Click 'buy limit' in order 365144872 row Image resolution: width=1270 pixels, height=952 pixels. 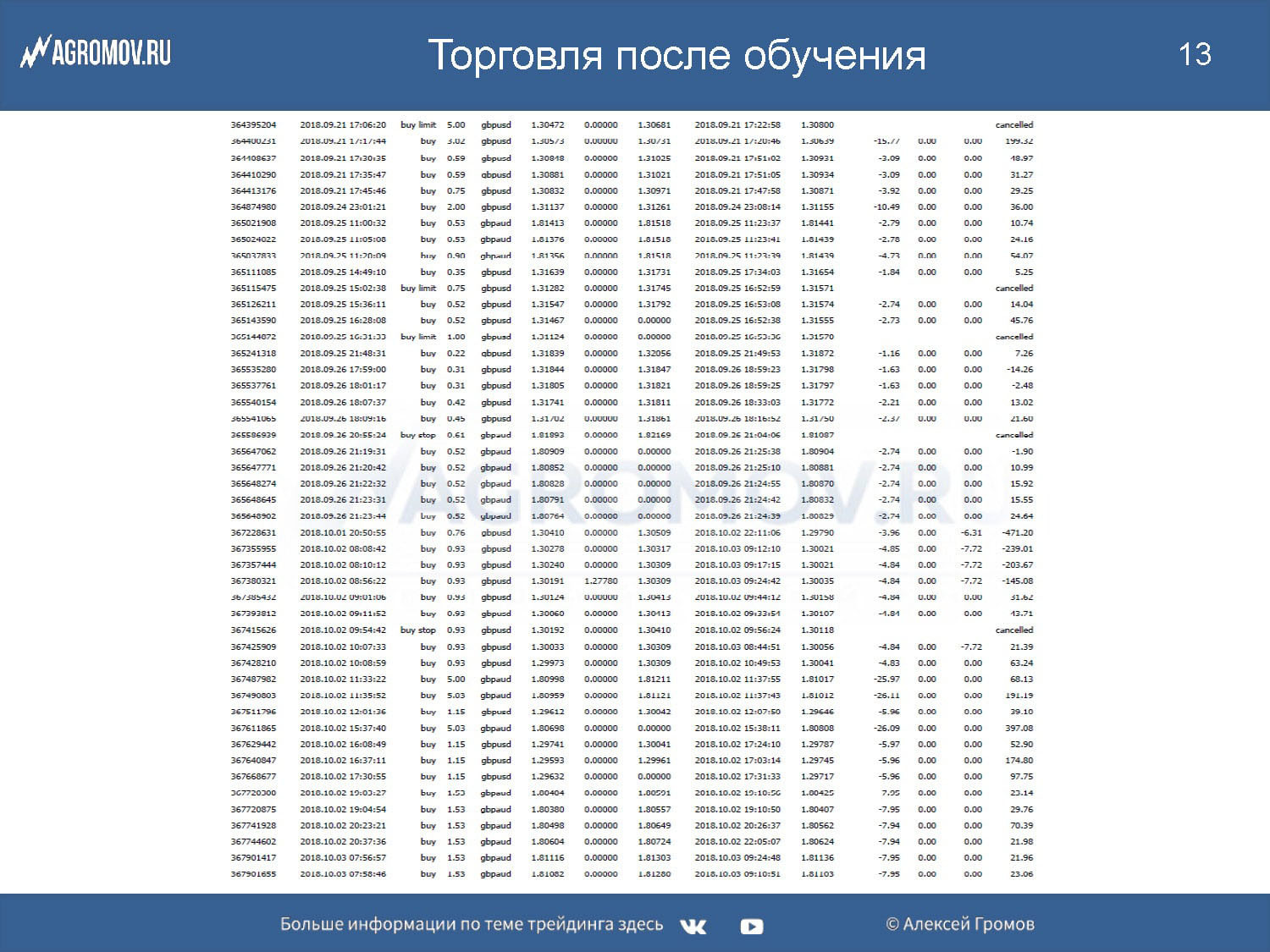point(418,337)
